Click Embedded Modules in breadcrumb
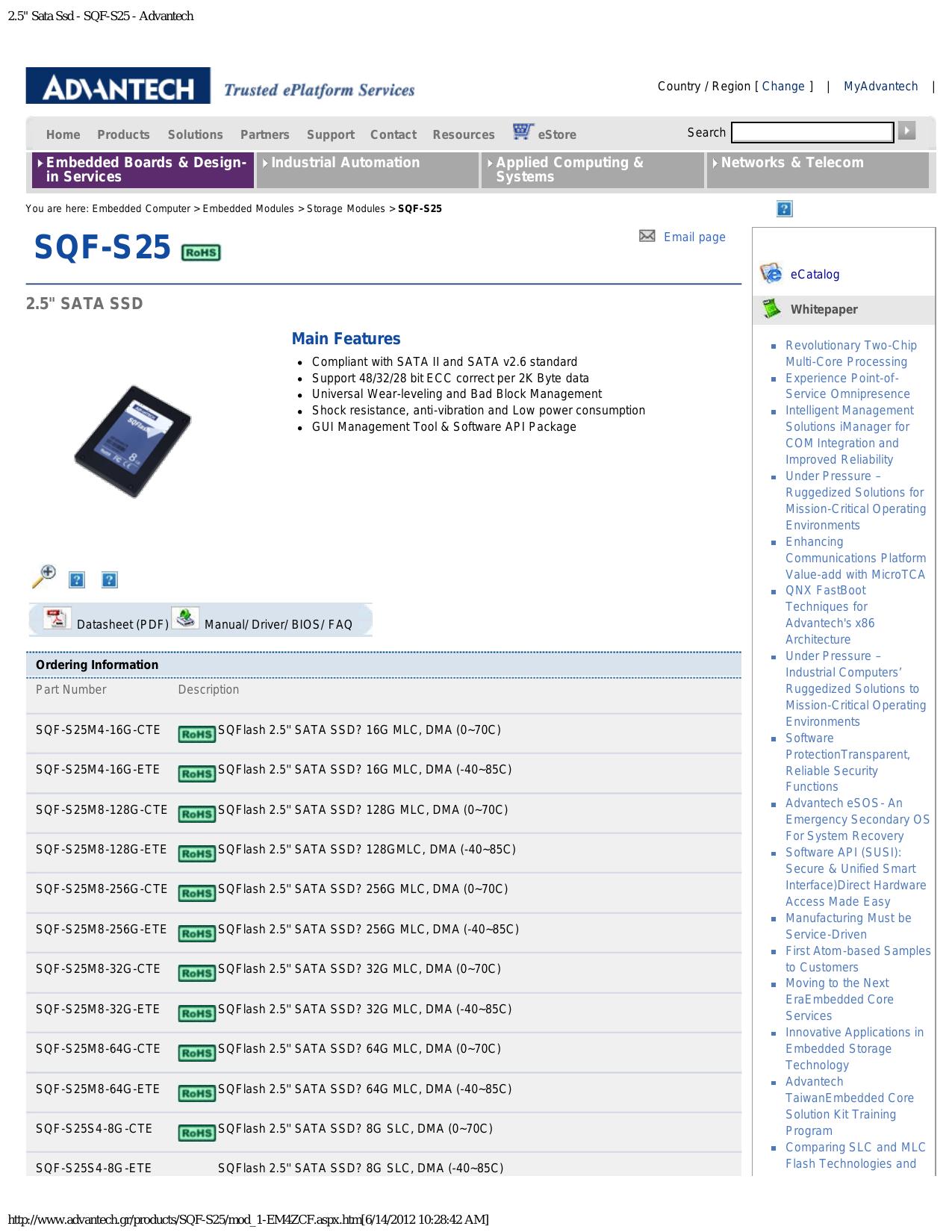Viewport: 952px width, 1232px height. 248,208
